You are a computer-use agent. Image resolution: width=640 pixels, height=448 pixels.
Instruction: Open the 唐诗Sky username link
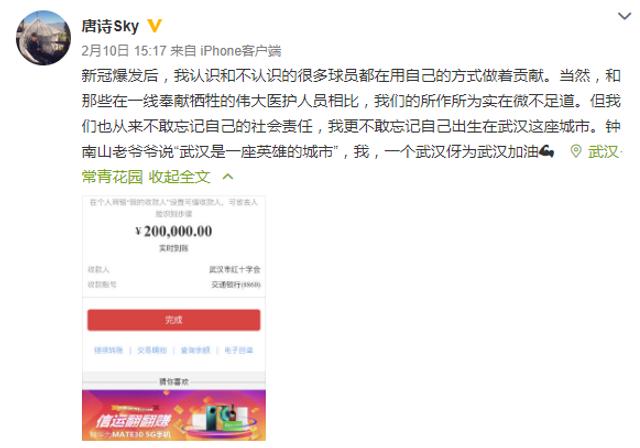click(110, 26)
